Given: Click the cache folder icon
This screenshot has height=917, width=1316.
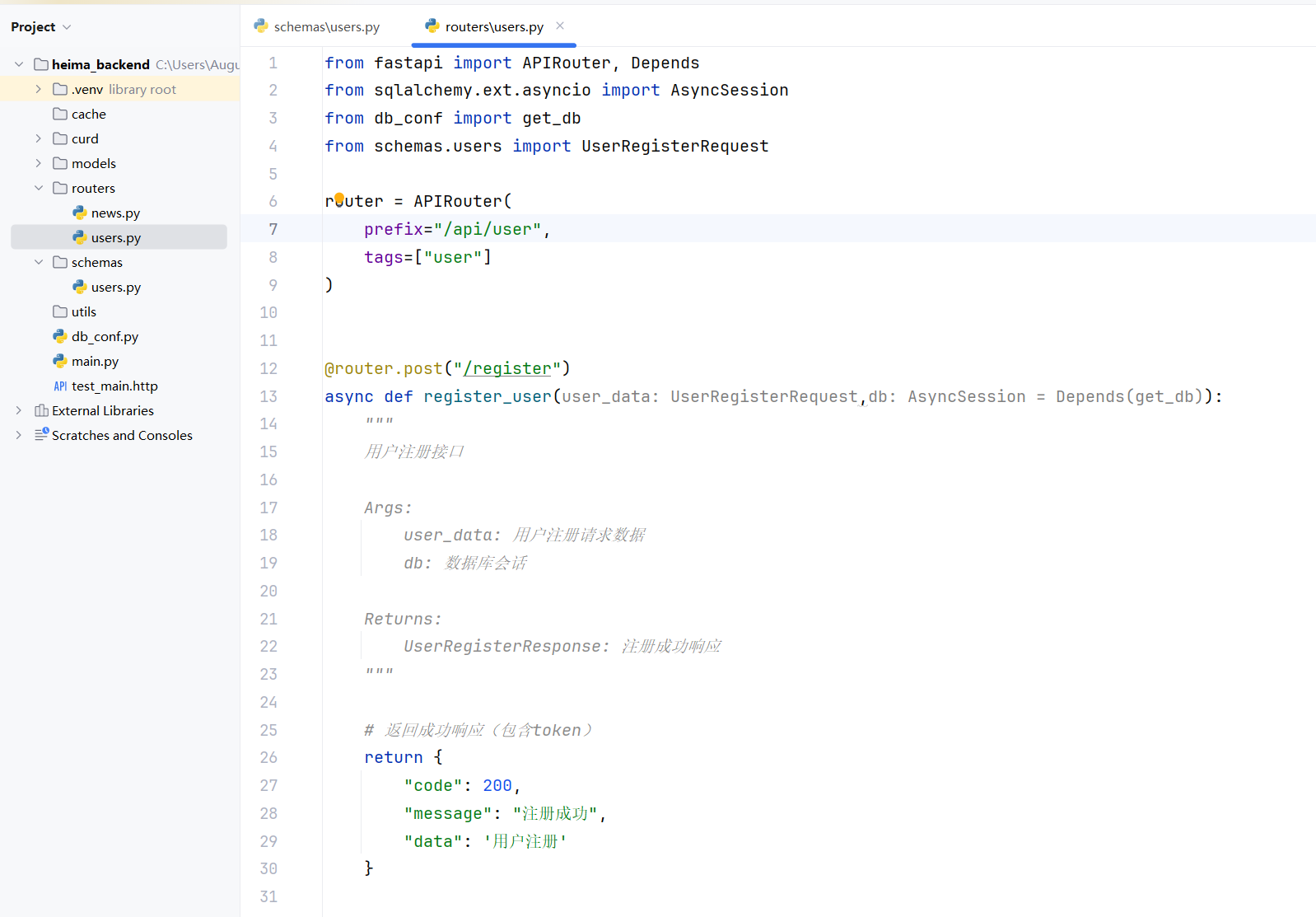Looking at the screenshot, I should tap(60, 114).
